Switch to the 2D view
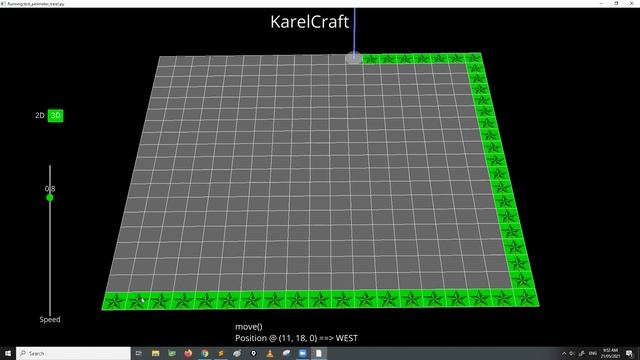Image resolution: width=640 pixels, height=360 pixels. [40, 116]
